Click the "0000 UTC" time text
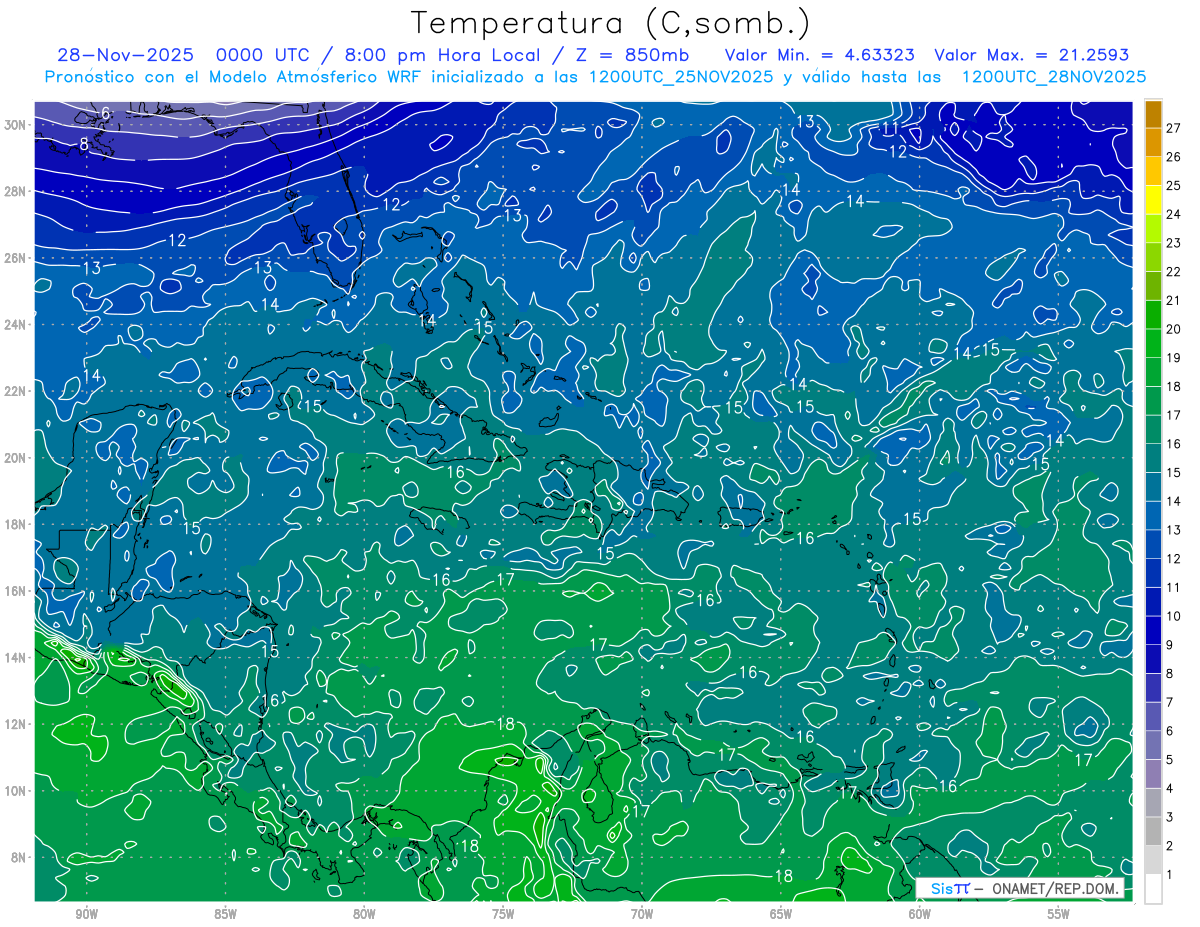1200x927 pixels. [x=263, y=55]
